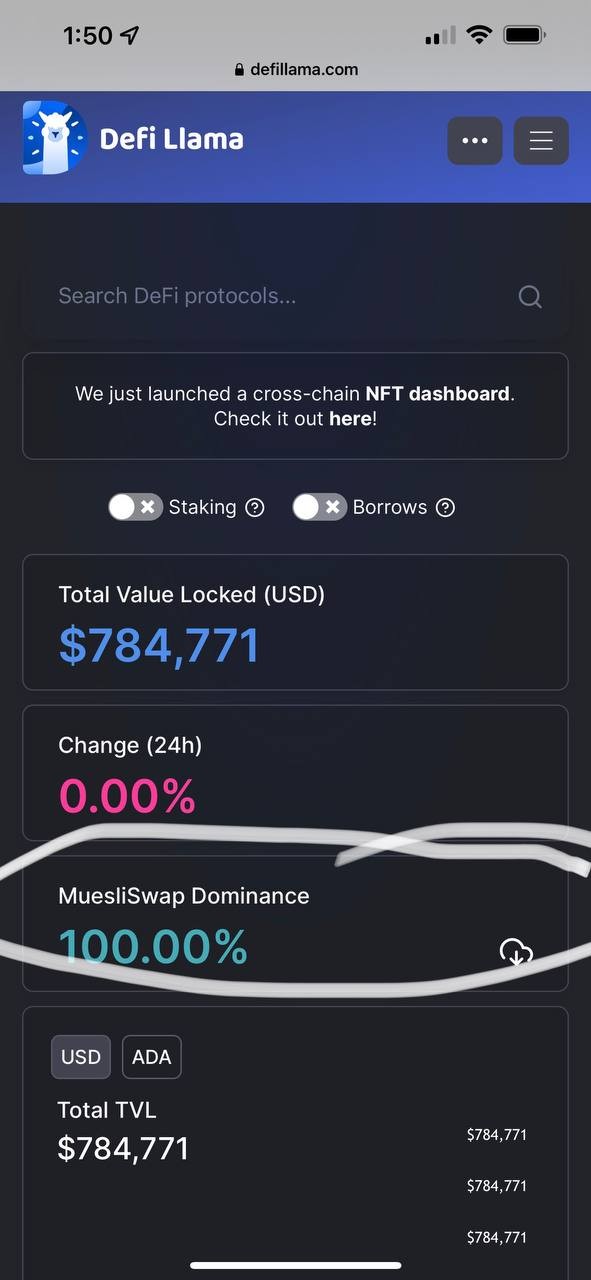Open the 'here' NFT dashboard link

350,419
